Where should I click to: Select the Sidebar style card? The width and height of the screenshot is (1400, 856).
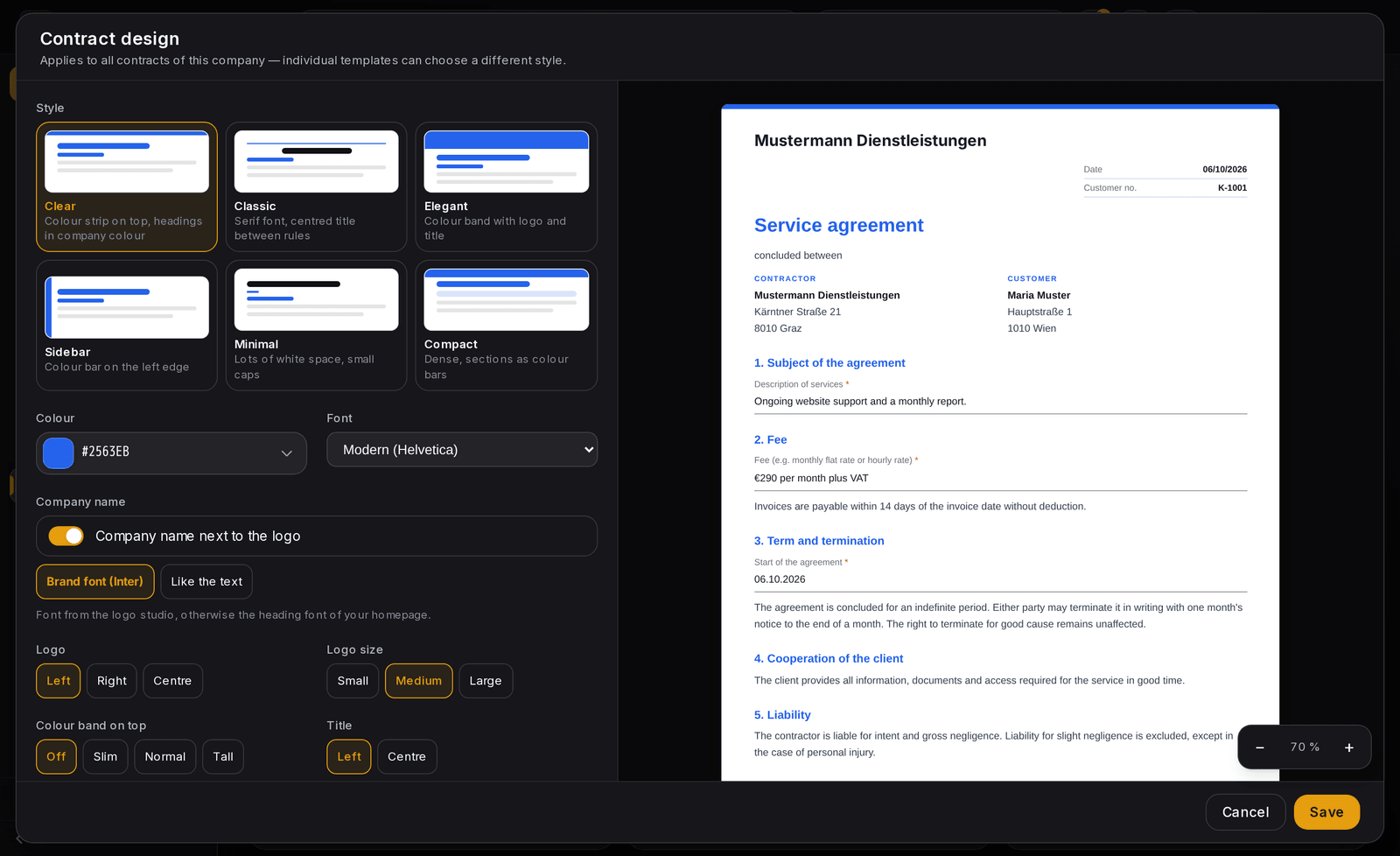(127, 325)
